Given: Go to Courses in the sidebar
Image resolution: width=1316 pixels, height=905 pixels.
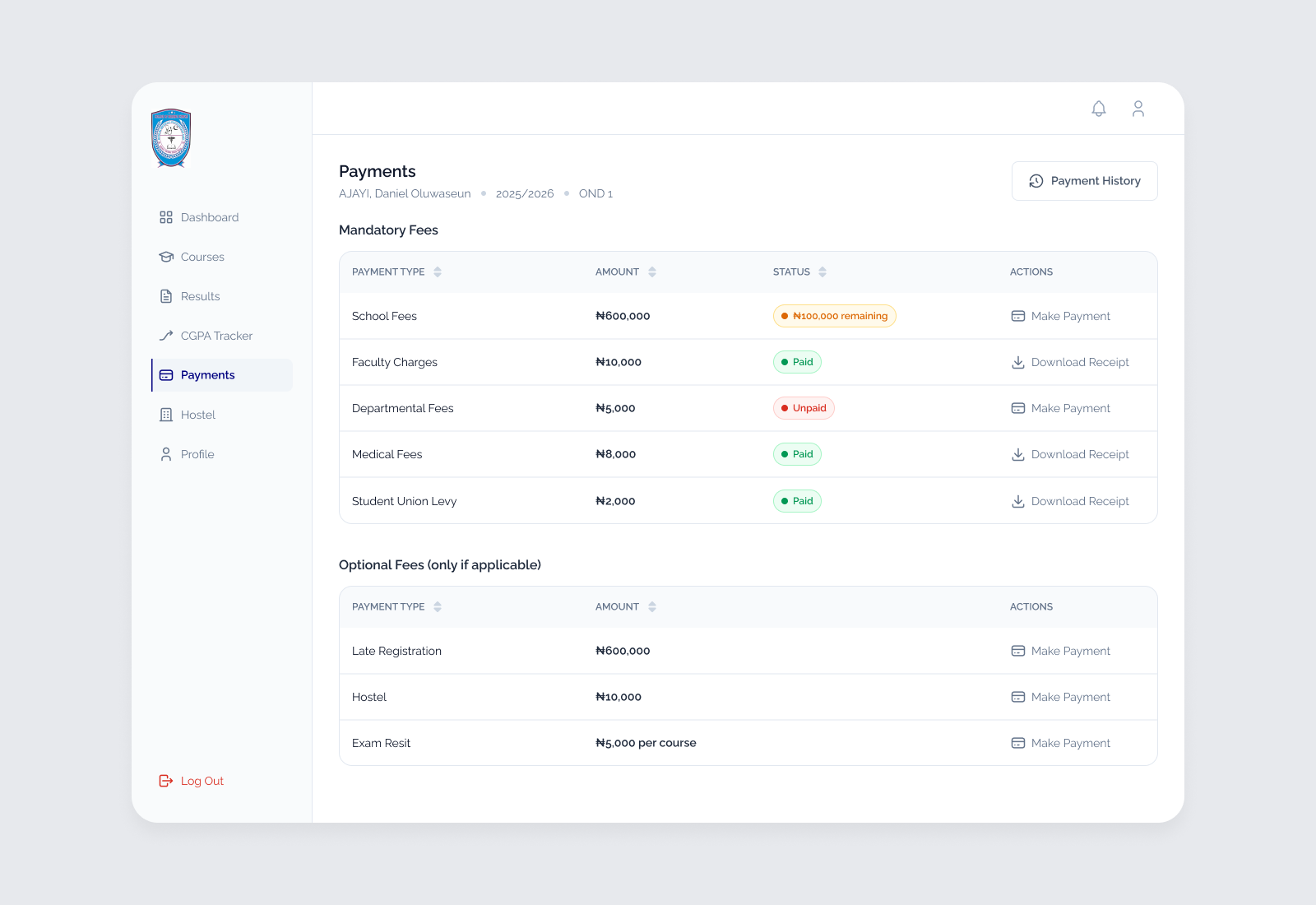Looking at the screenshot, I should tap(222, 257).
